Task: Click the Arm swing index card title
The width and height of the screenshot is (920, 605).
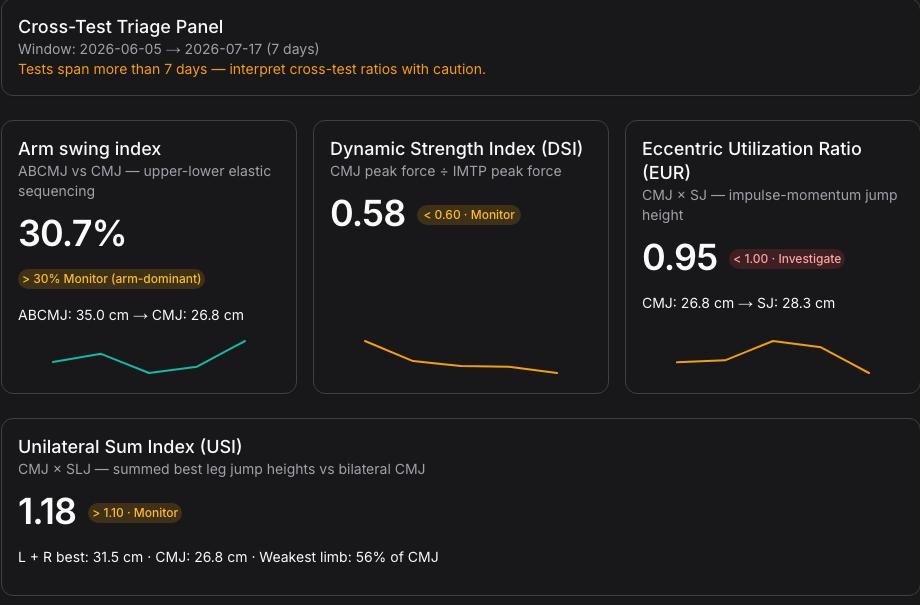Action: (89, 149)
